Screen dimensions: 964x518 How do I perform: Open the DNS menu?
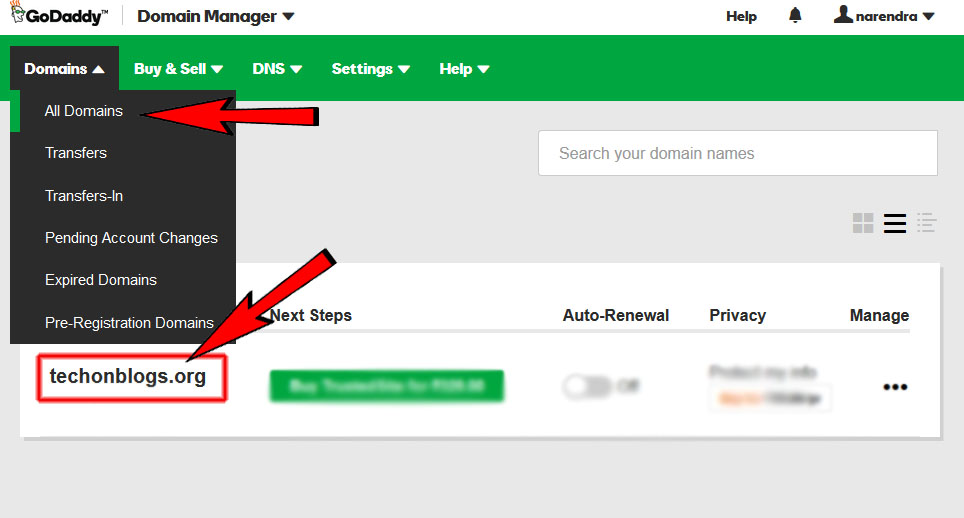[277, 69]
